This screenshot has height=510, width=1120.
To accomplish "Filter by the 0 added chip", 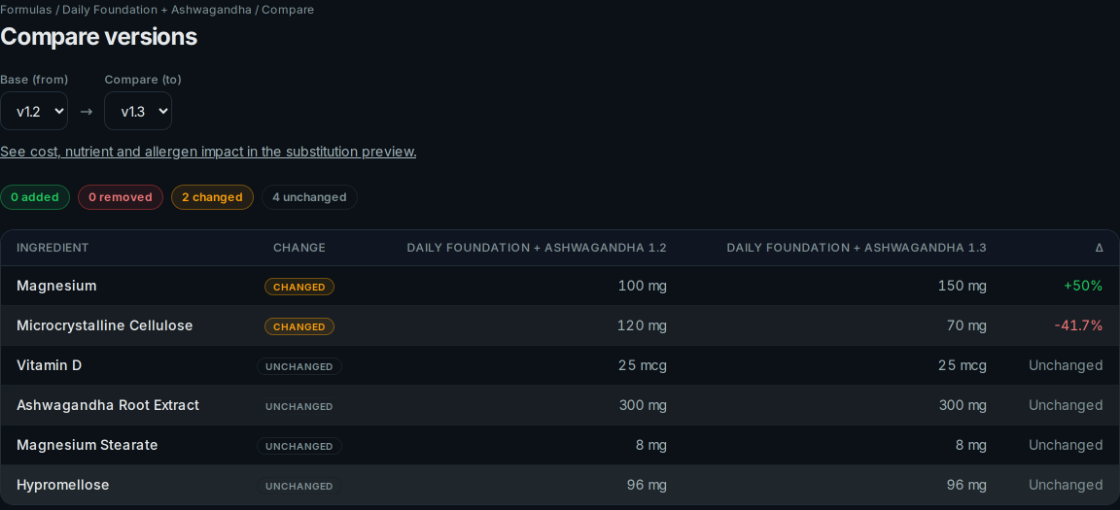I will click(x=35, y=197).
